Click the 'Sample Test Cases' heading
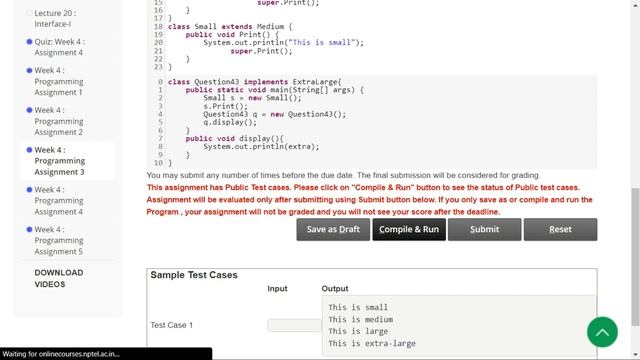Viewport: 640px width, 360px height. 194,275
